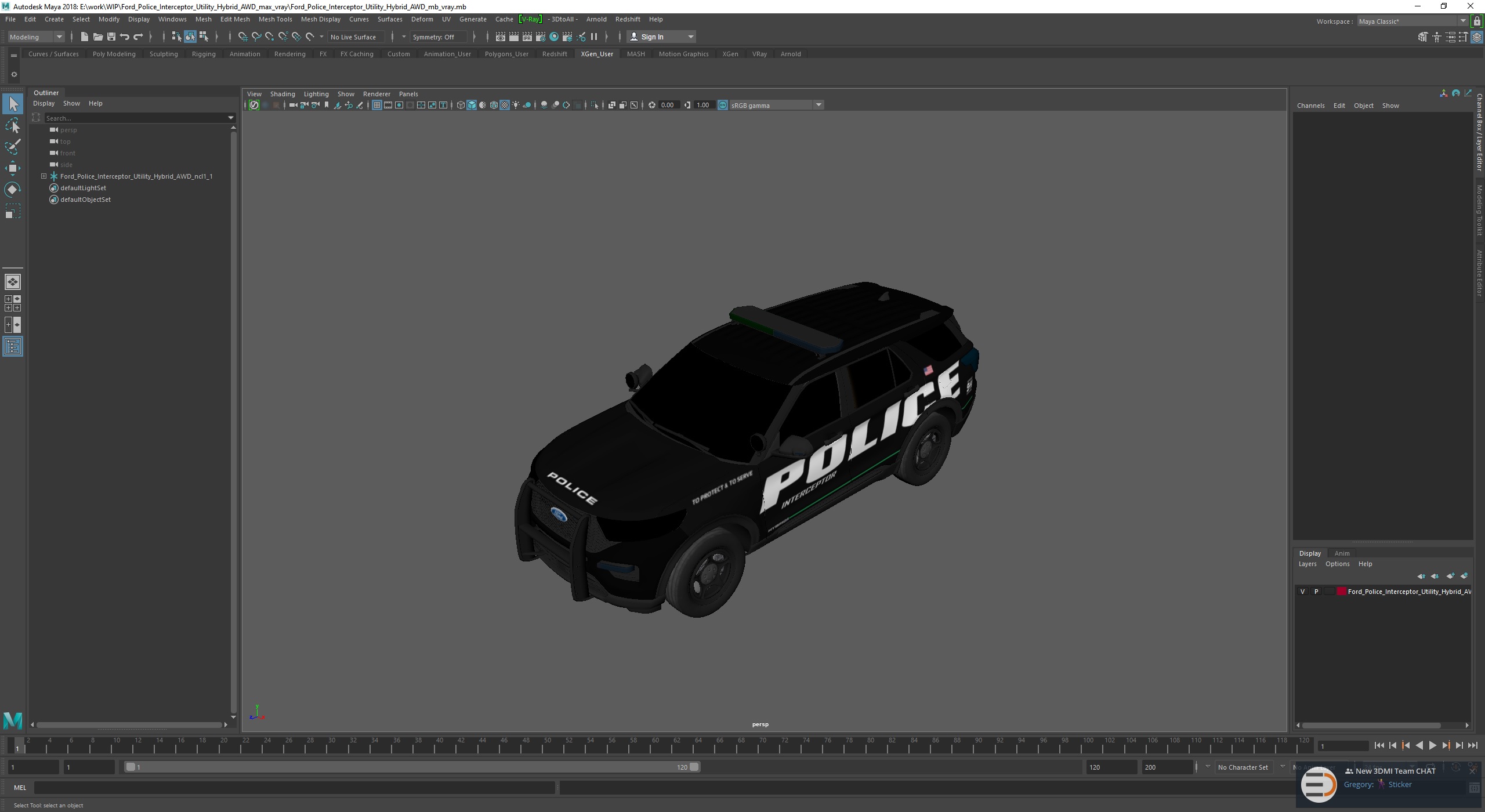Open Render Settings clapperboard icon

point(541,37)
